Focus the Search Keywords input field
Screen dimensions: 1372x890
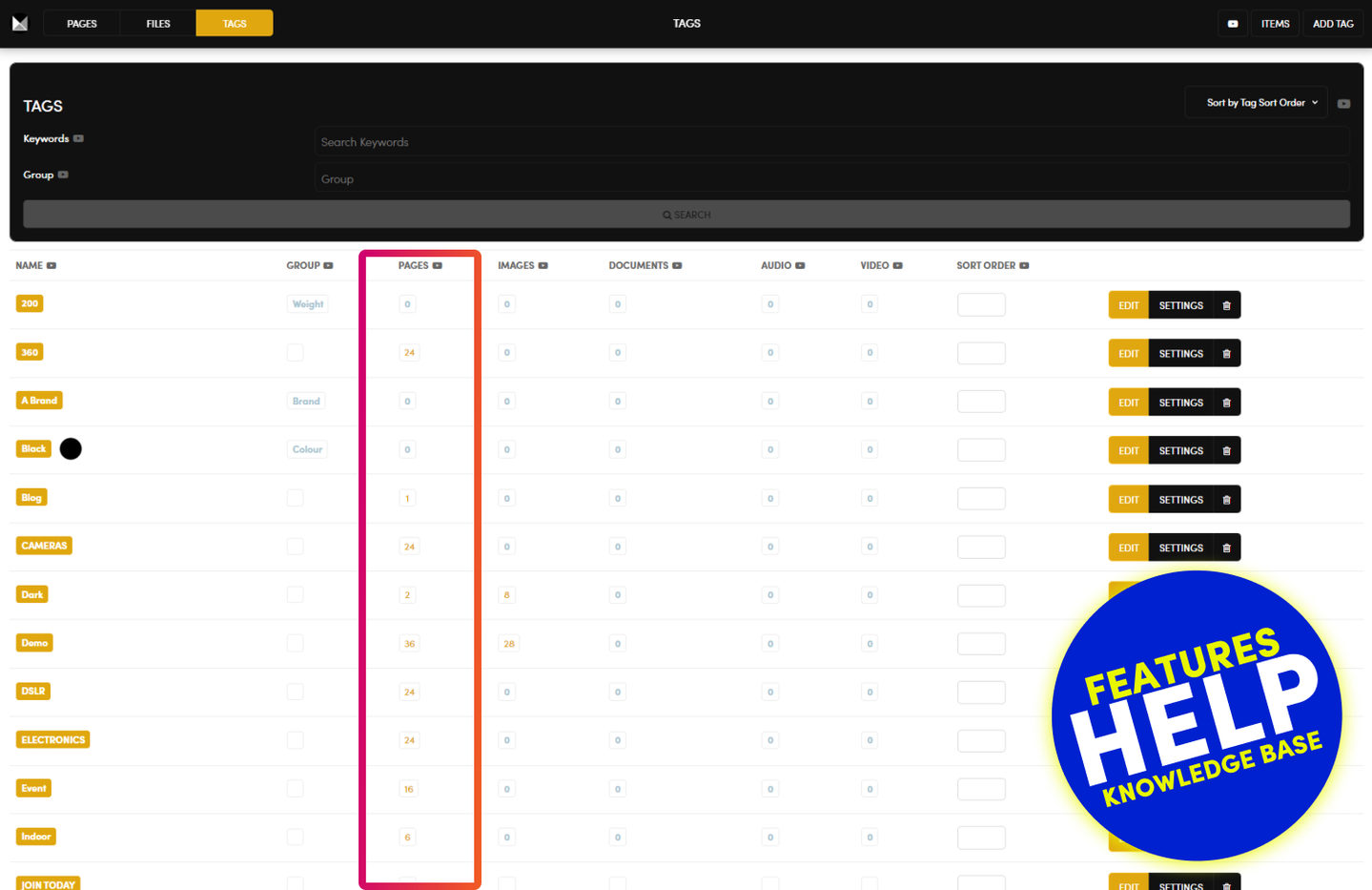(830, 142)
